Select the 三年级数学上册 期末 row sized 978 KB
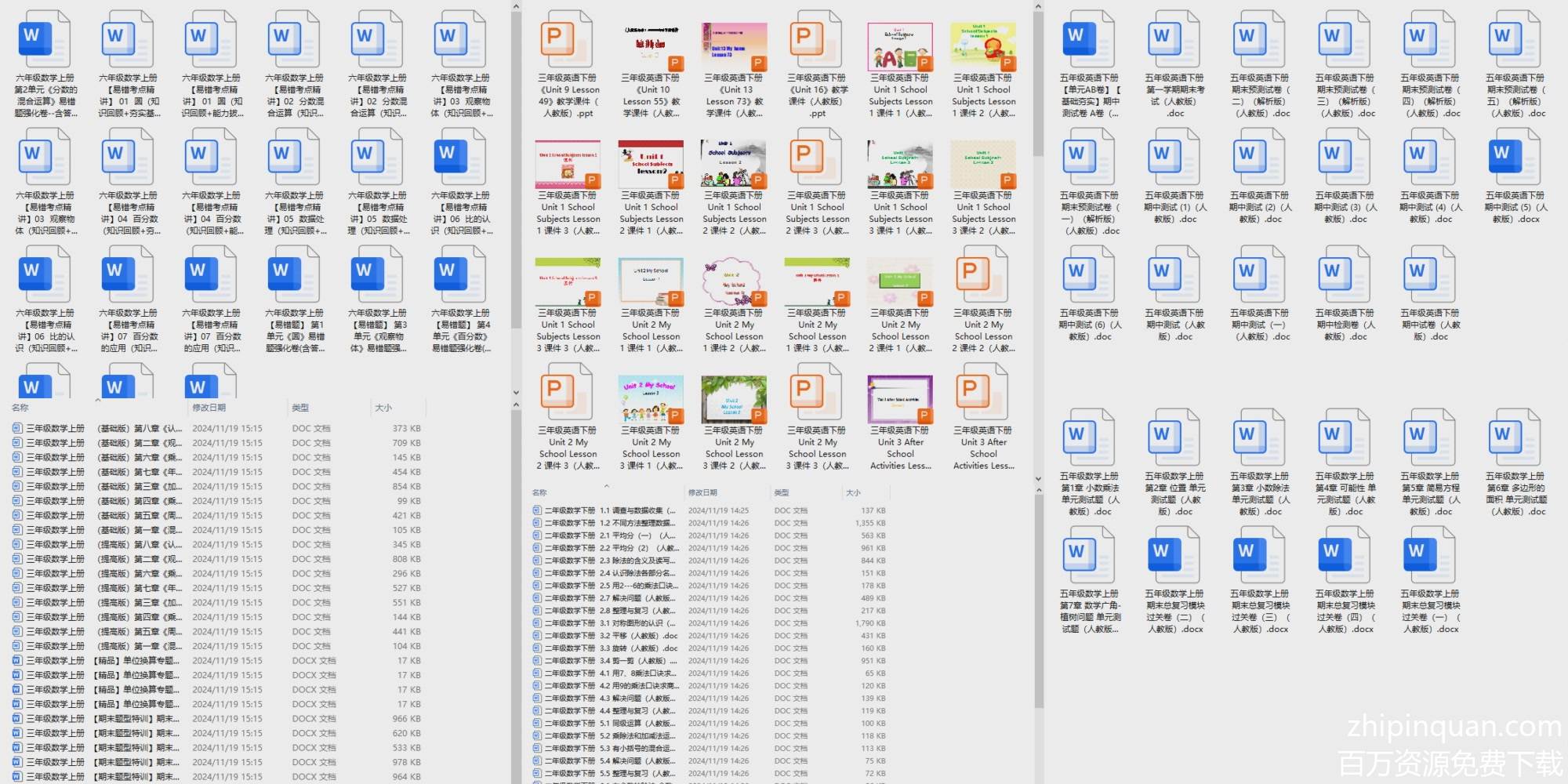The height and width of the screenshot is (784, 1568). [217, 762]
